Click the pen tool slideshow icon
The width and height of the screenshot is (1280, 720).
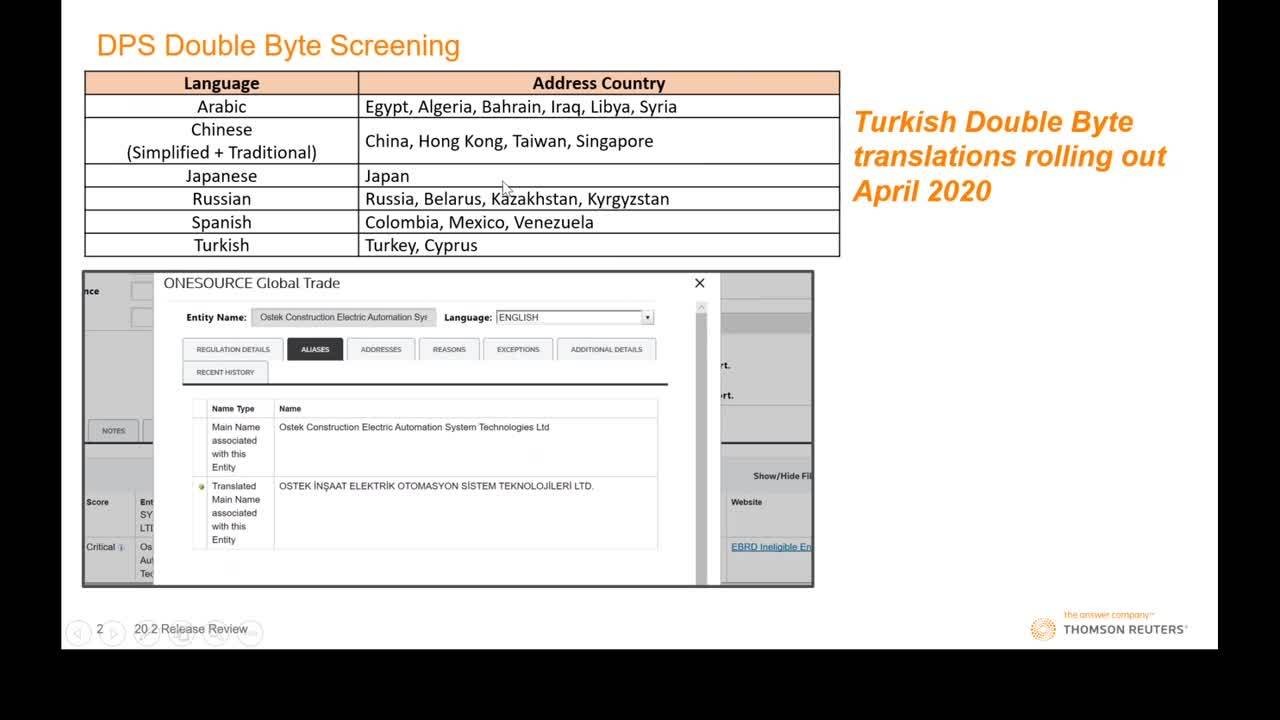[x=146, y=631]
